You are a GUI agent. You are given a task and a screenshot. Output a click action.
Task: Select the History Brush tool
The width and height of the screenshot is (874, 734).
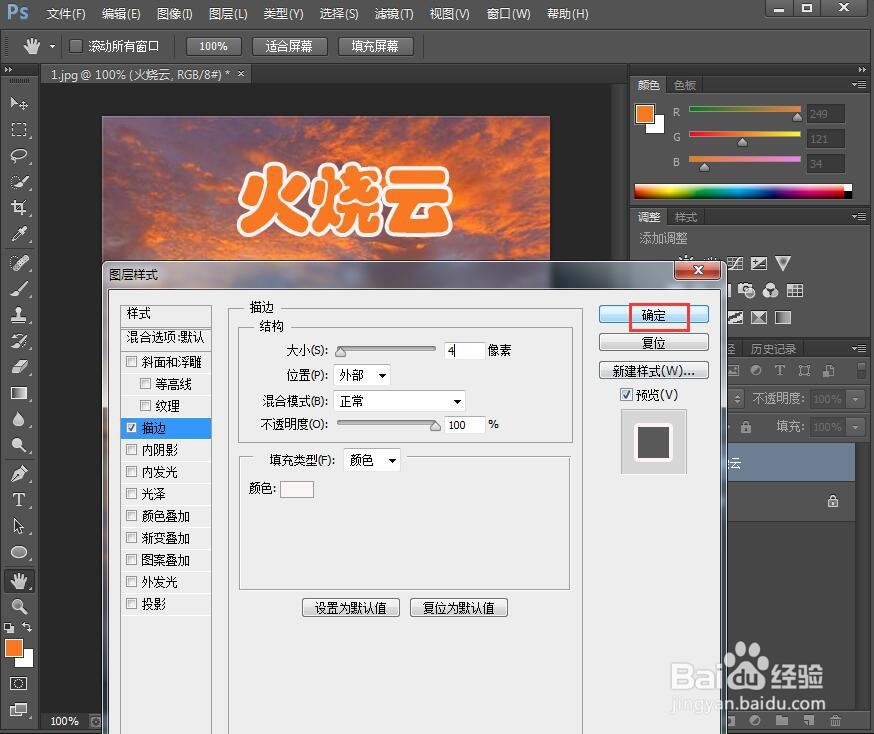(x=19, y=341)
